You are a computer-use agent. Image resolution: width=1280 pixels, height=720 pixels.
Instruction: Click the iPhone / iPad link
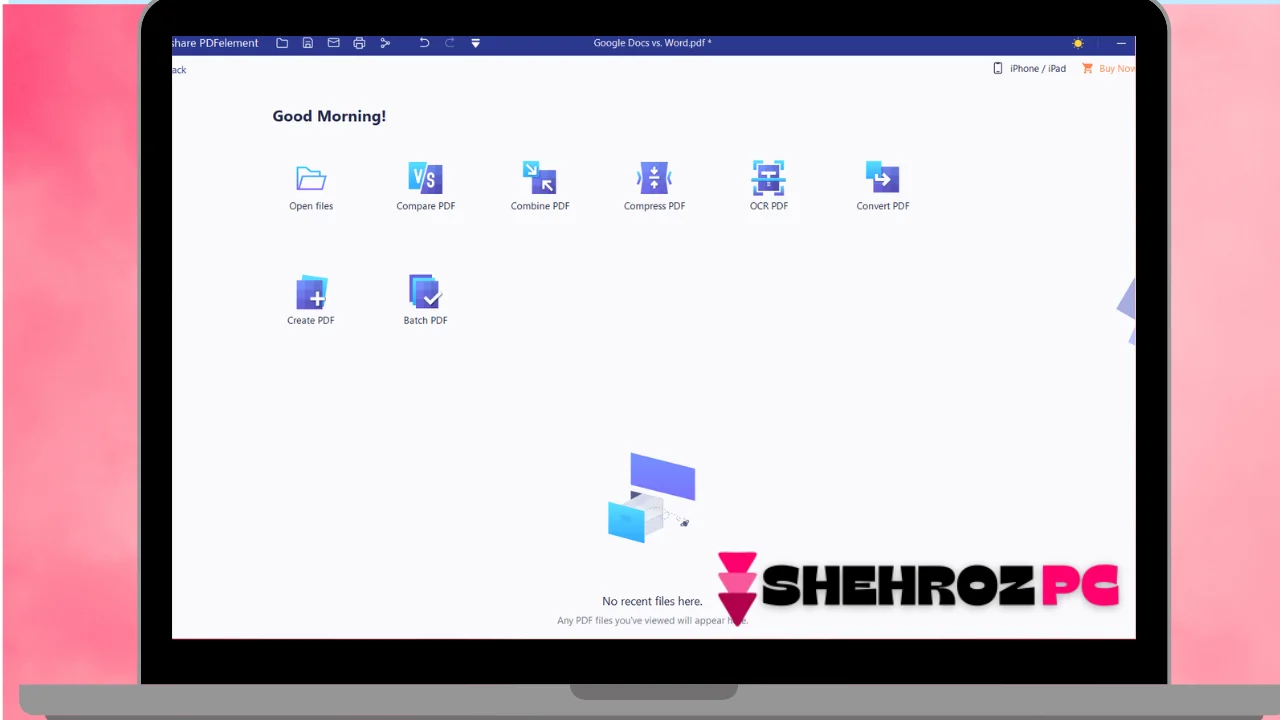(1029, 69)
